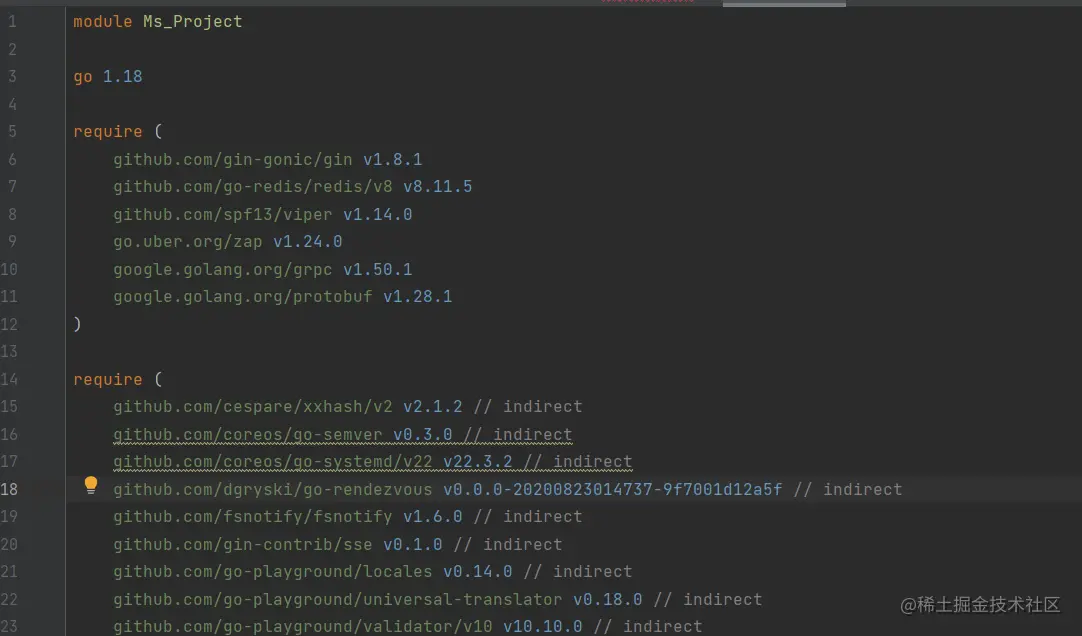
Task: Click the cespare/xxhash/v2 v2.1.2 line
Action: coord(348,406)
